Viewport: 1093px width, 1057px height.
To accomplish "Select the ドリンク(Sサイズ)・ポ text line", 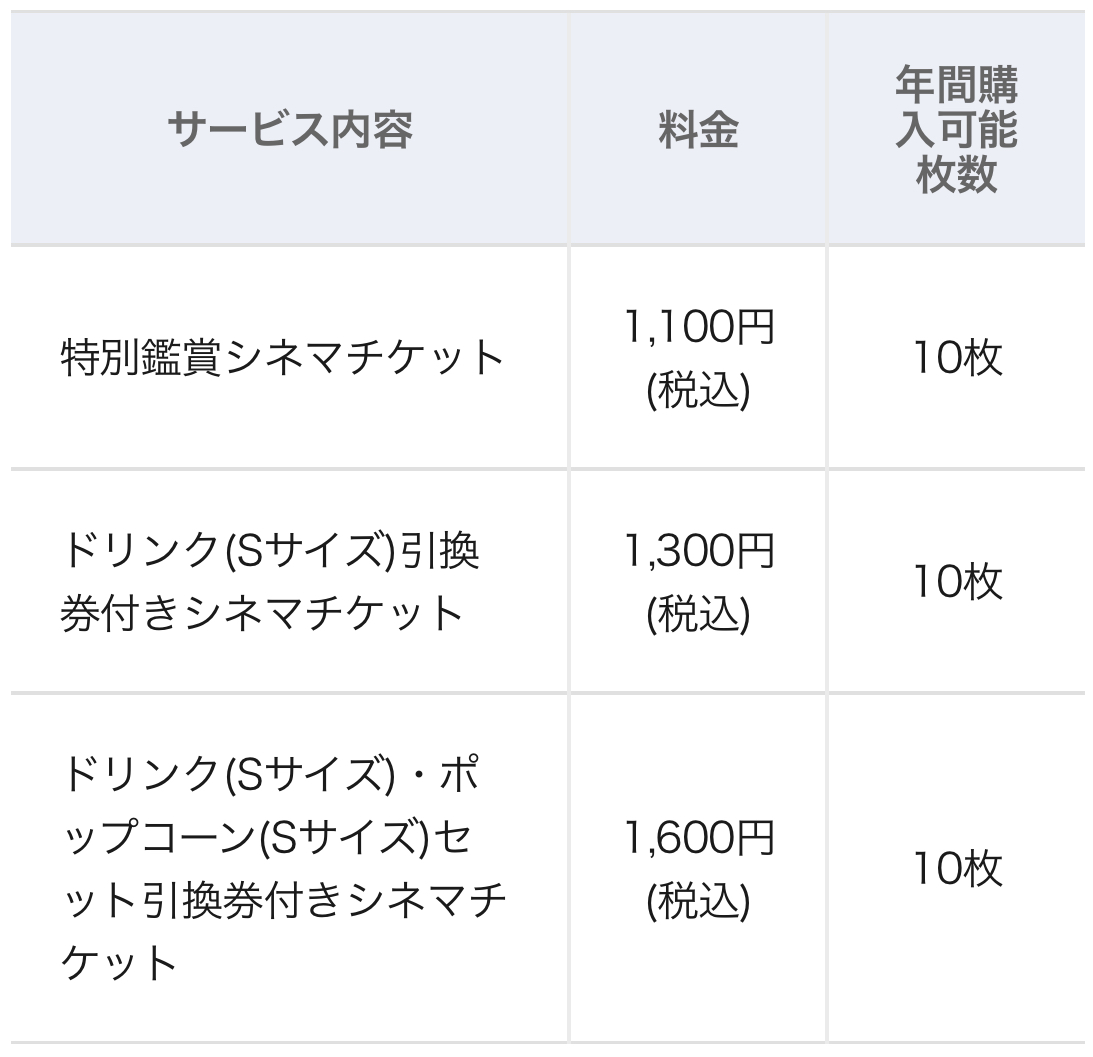I will pyautogui.click(x=270, y=774).
